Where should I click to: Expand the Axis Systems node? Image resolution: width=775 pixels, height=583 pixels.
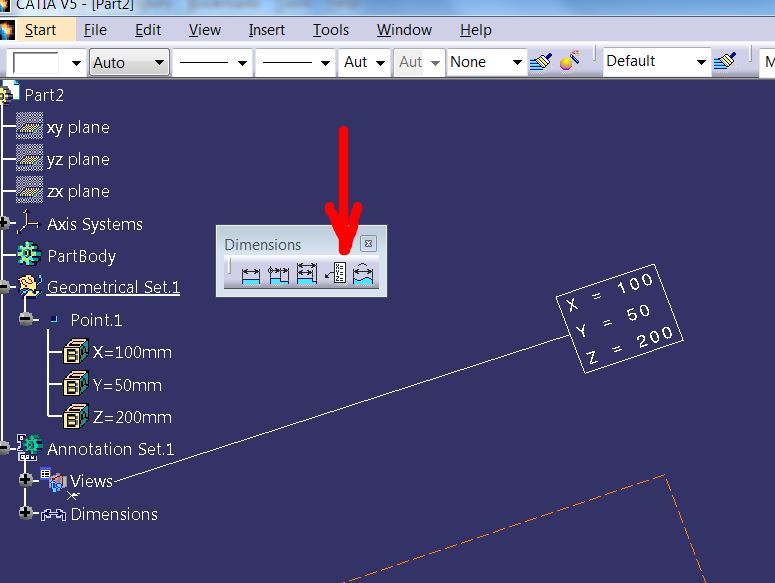click(4, 223)
